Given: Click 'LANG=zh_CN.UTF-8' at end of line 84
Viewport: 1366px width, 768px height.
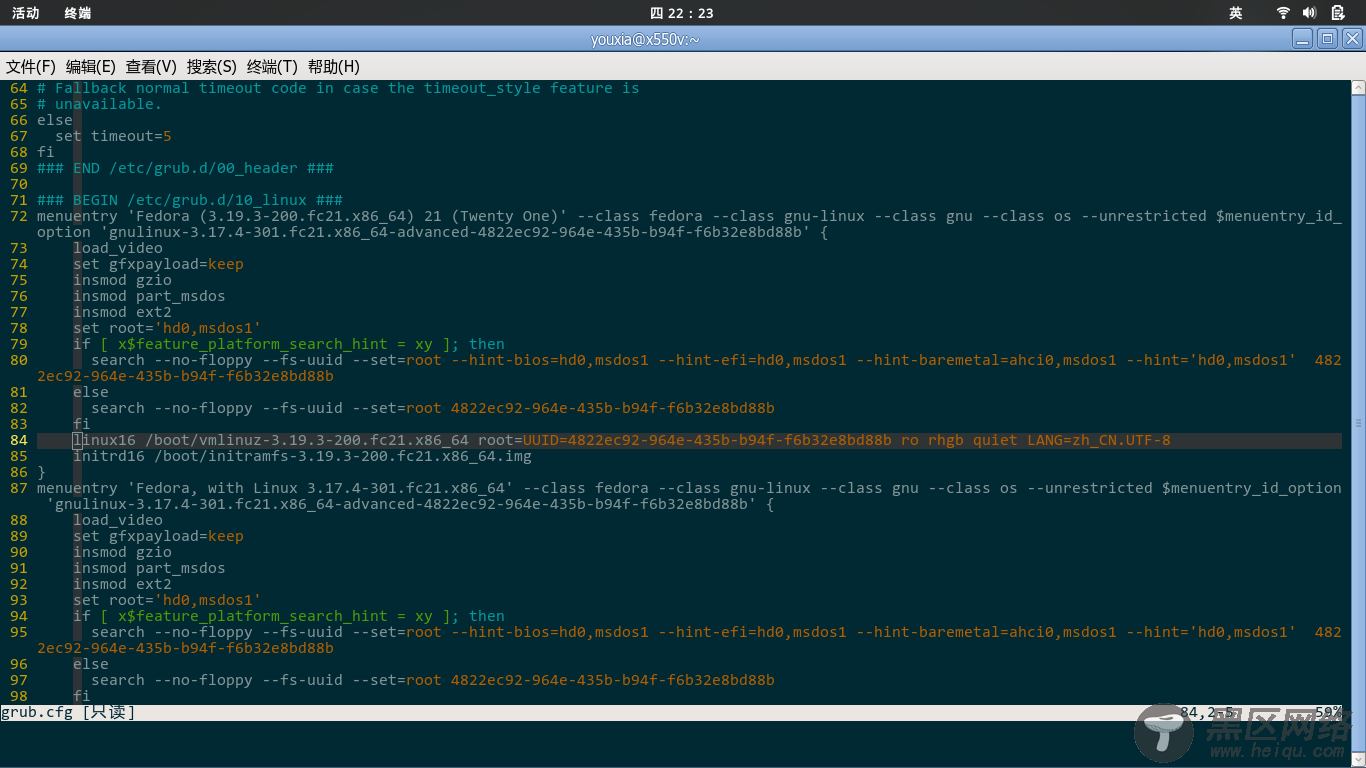Looking at the screenshot, I should tap(1098, 440).
